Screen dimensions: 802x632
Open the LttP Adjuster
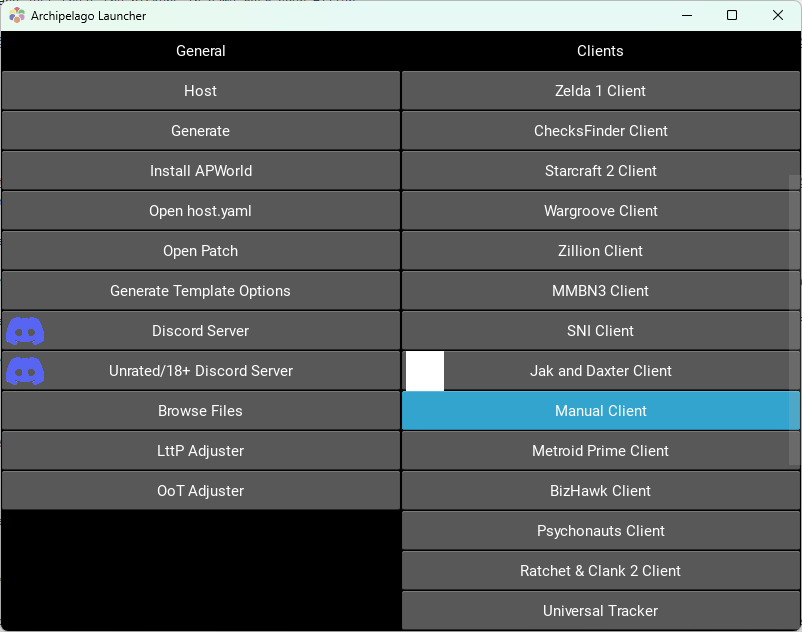point(200,450)
